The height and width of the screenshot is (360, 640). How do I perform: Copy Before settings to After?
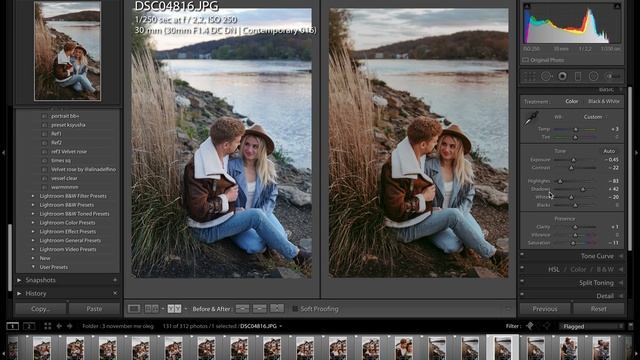(242, 309)
